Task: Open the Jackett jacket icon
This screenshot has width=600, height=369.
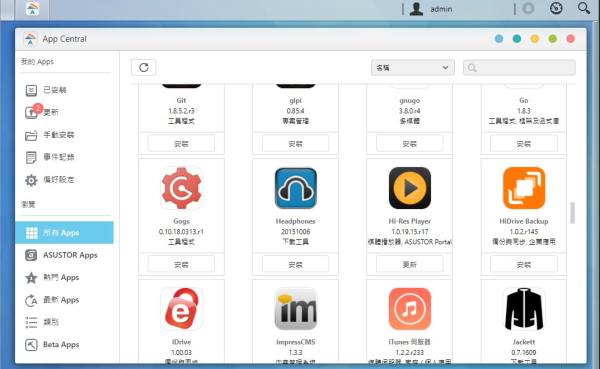Action: 523,309
